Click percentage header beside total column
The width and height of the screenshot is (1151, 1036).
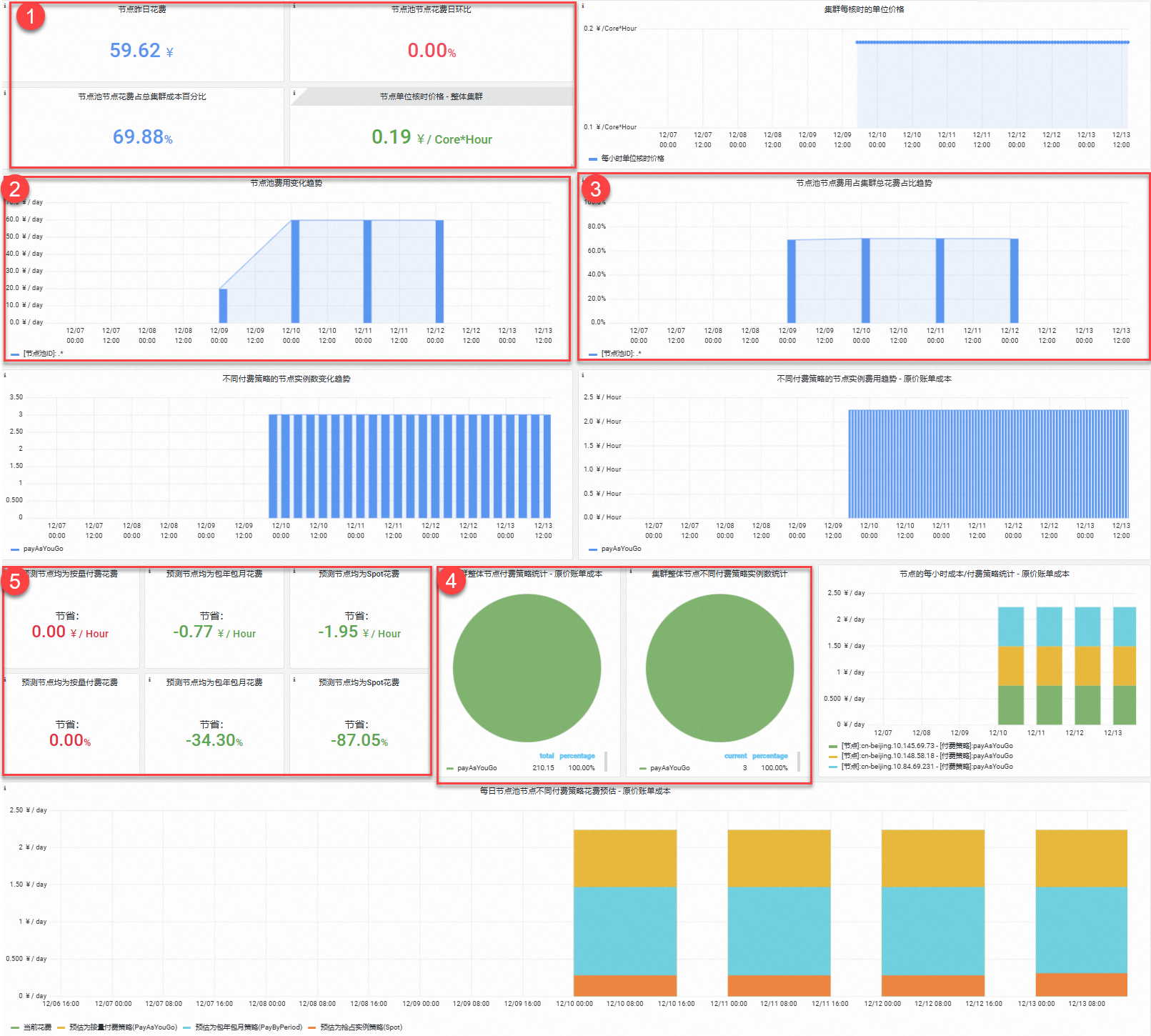[577, 756]
